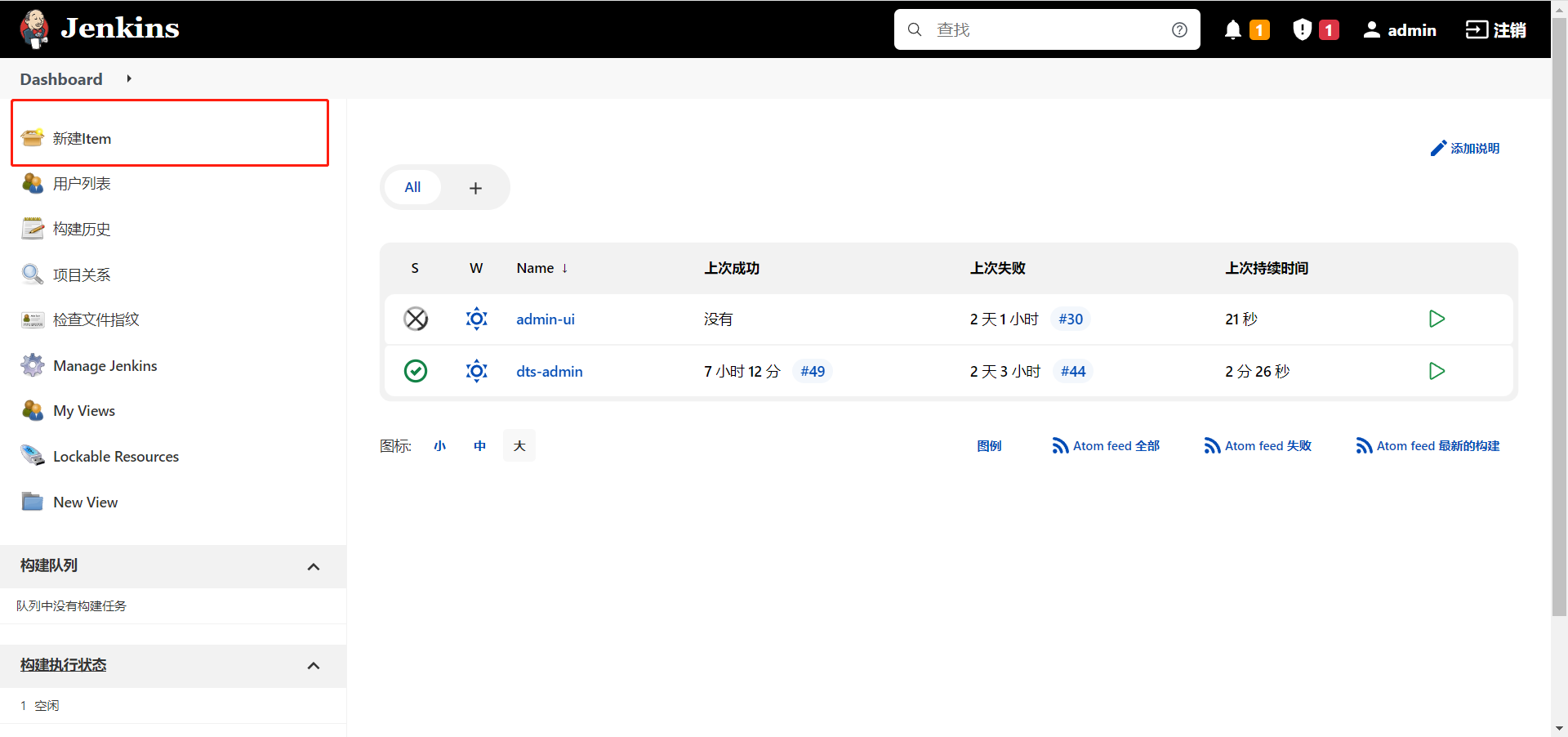Screen dimensions: 1568x737
Task: Open Atom feed 全部
Action: pos(1107,446)
